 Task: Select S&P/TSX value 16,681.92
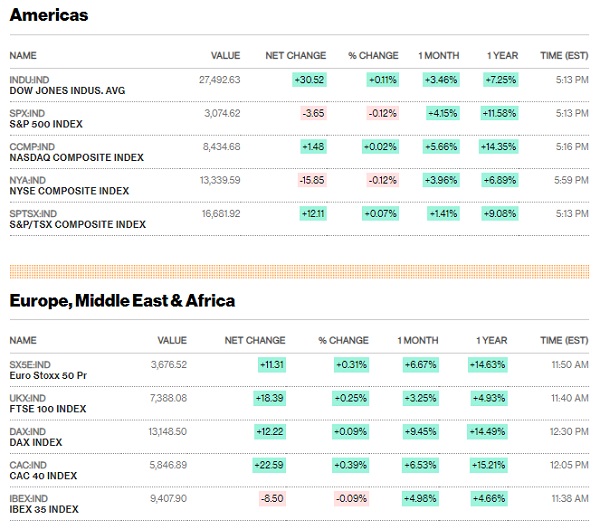point(221,214)
